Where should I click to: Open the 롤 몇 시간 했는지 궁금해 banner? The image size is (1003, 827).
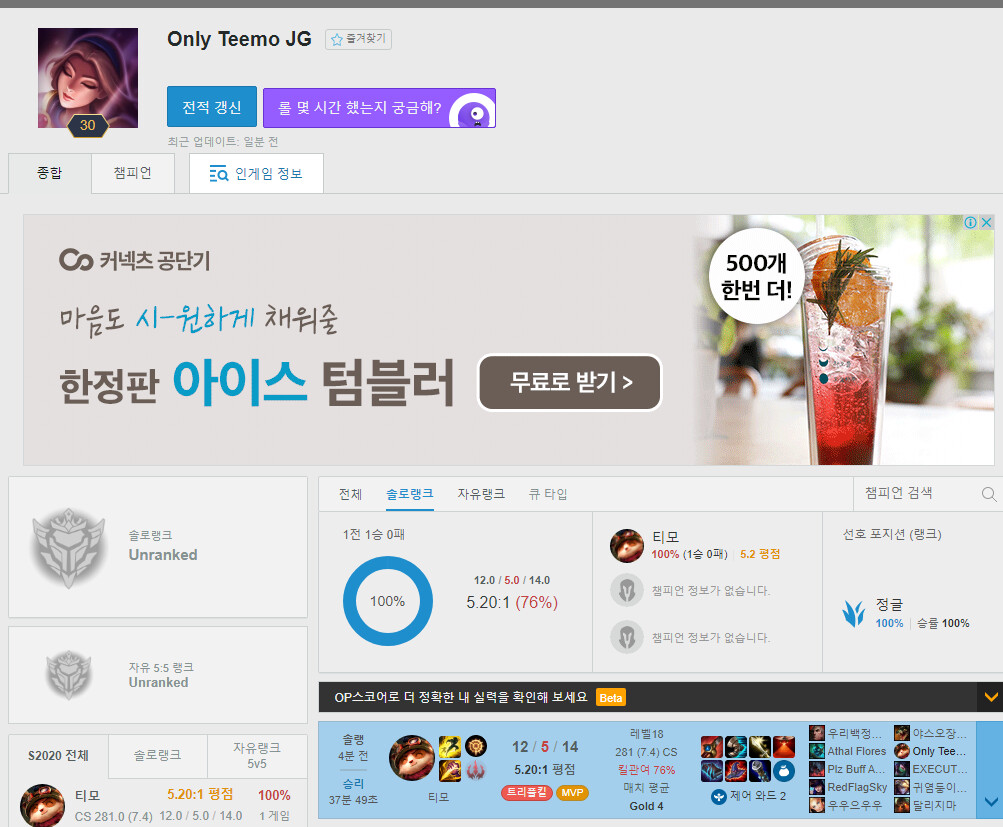[x=379, y=108]
